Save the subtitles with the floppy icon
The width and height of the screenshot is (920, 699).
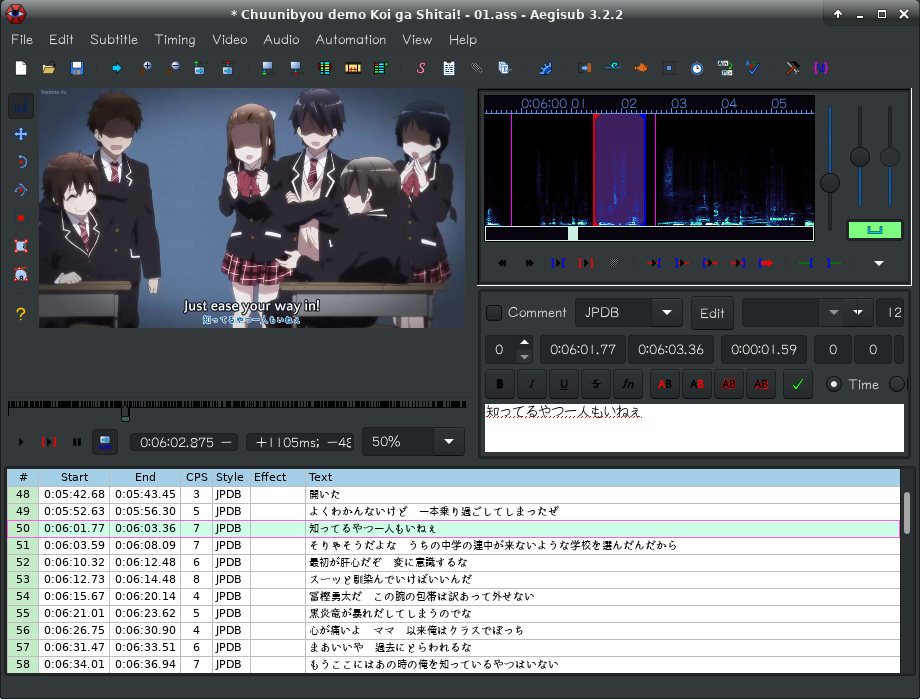tap(77, 68)
